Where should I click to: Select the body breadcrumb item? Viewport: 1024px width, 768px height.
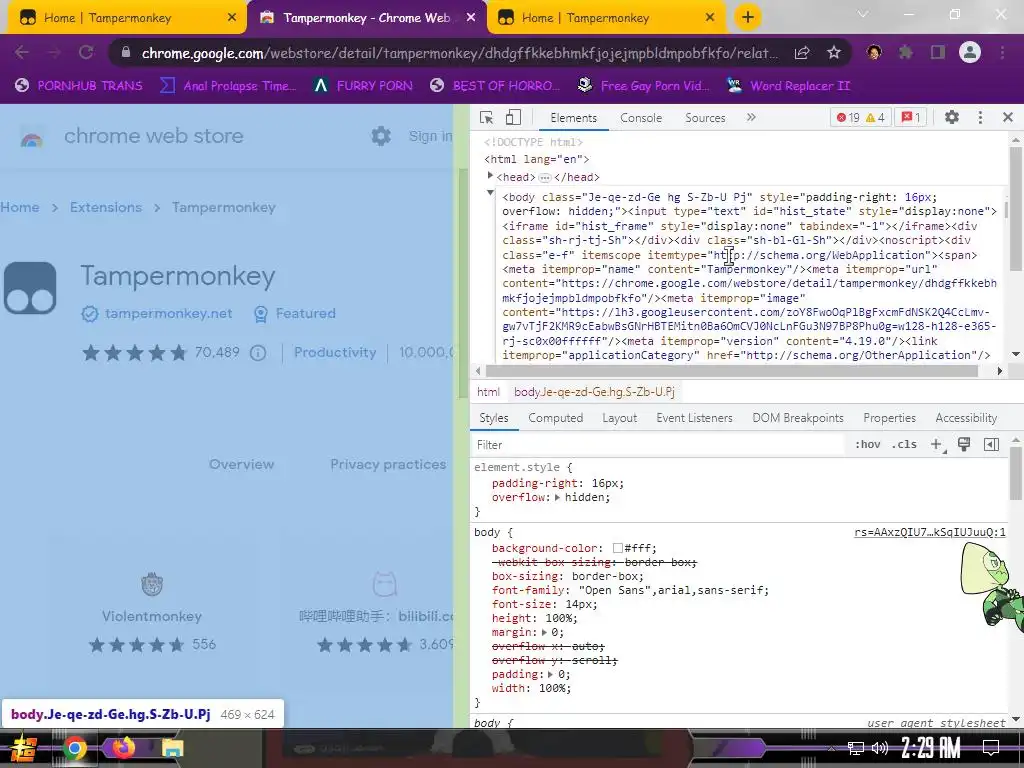pos(594,392)
